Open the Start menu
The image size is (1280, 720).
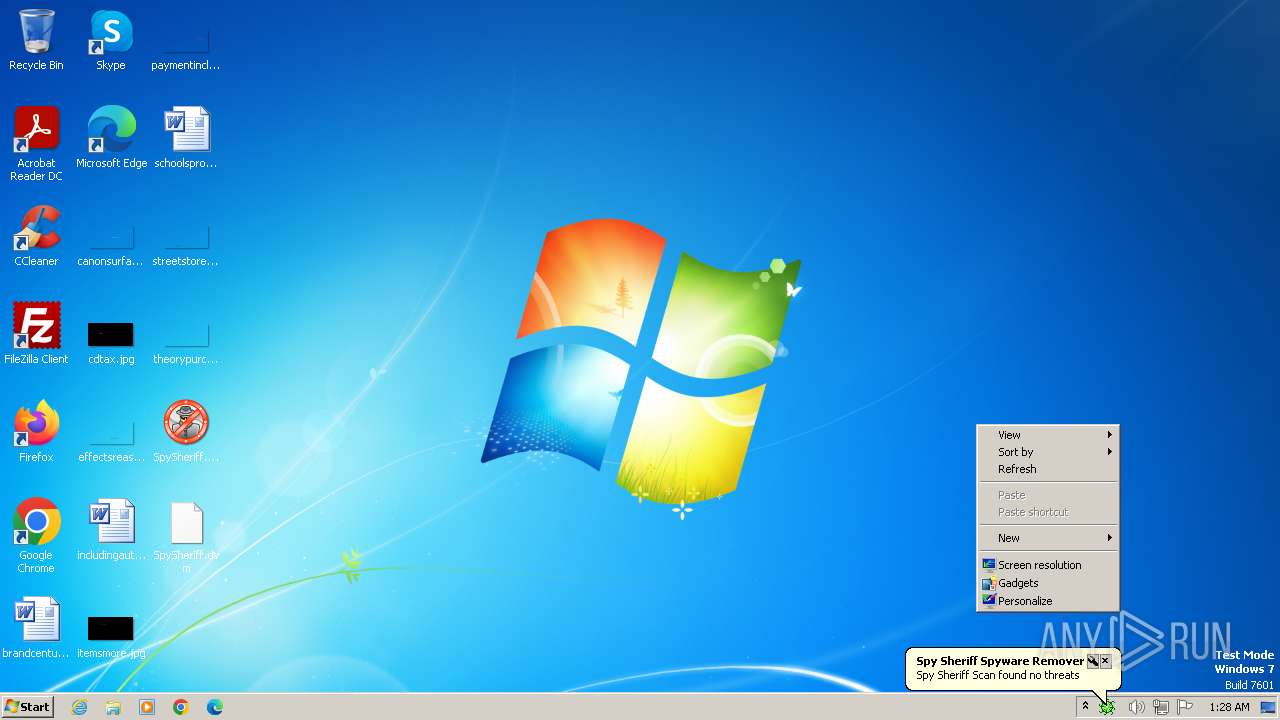point(28,707)
